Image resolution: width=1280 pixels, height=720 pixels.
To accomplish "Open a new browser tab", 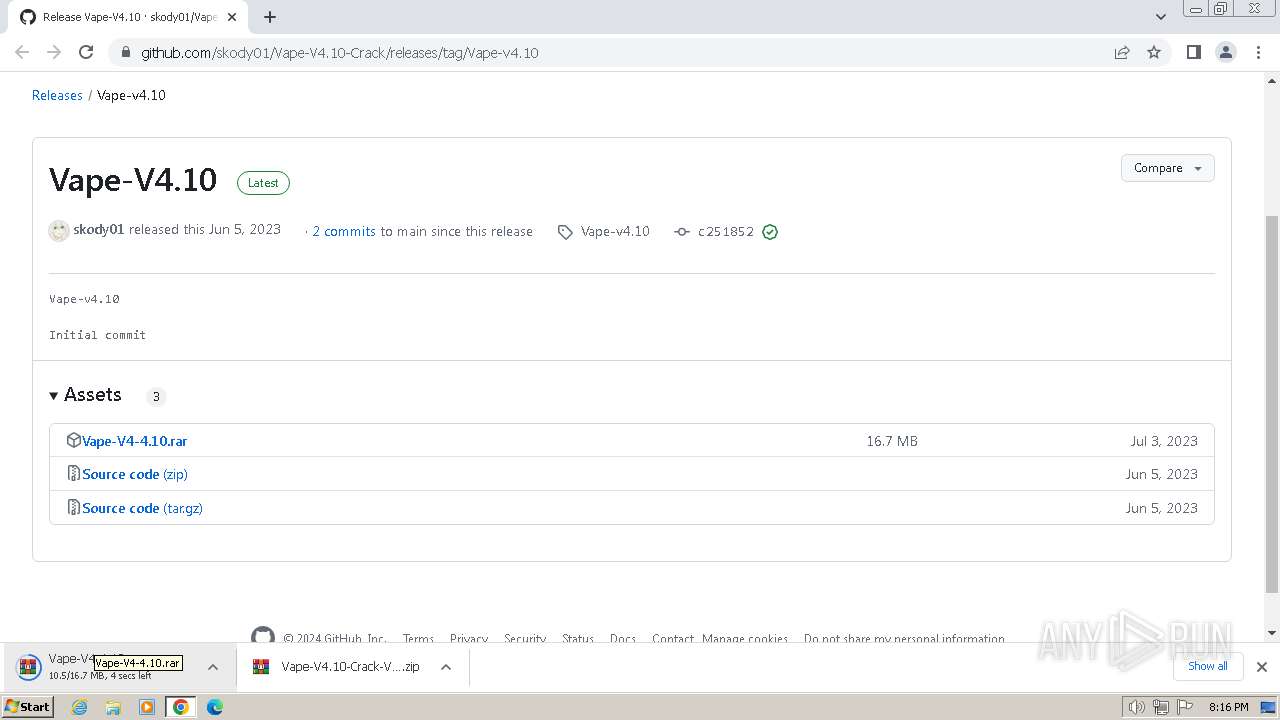I will (270, 17).
